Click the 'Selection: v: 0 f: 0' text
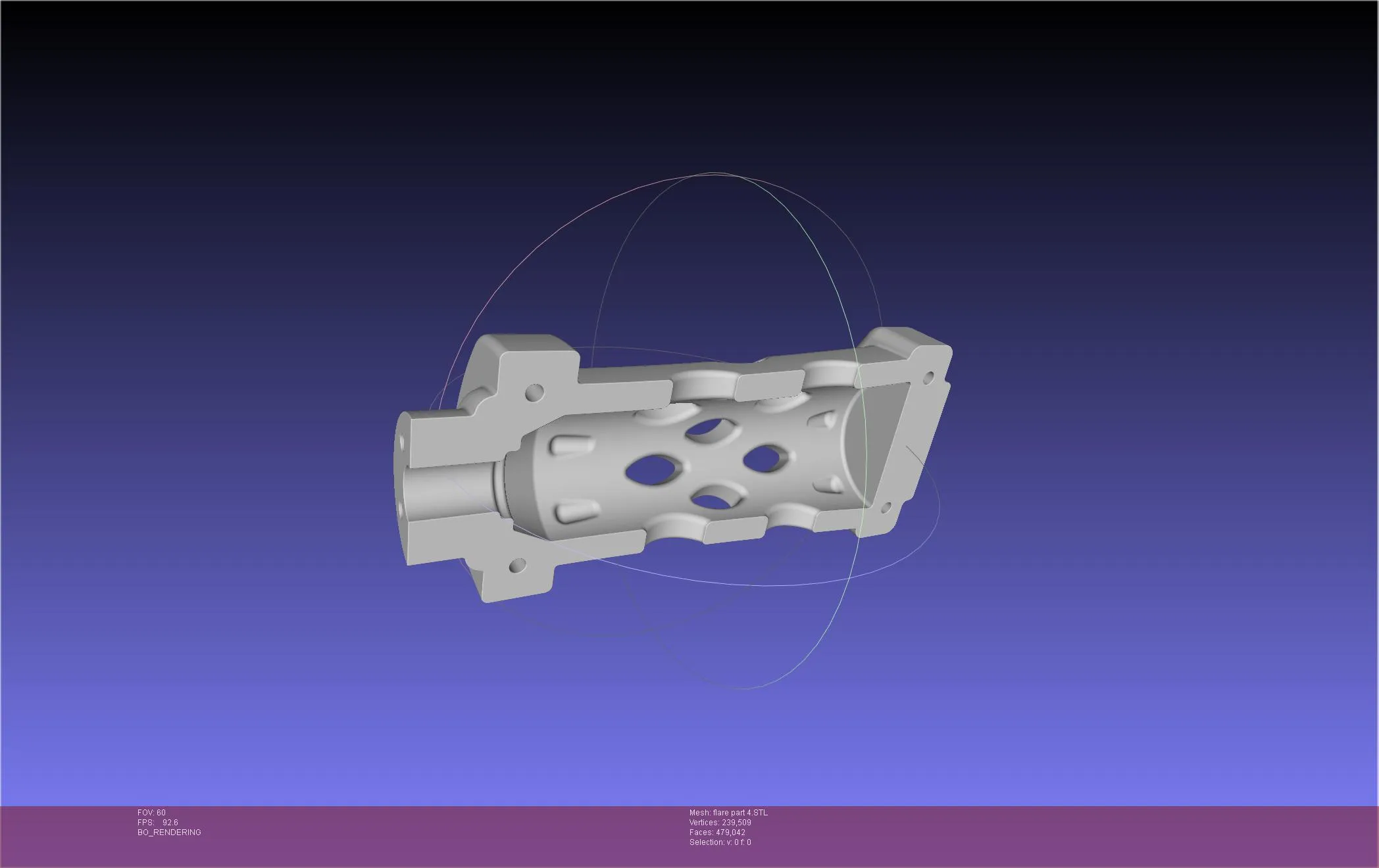The image size is (1379, 868). (720, 842)
